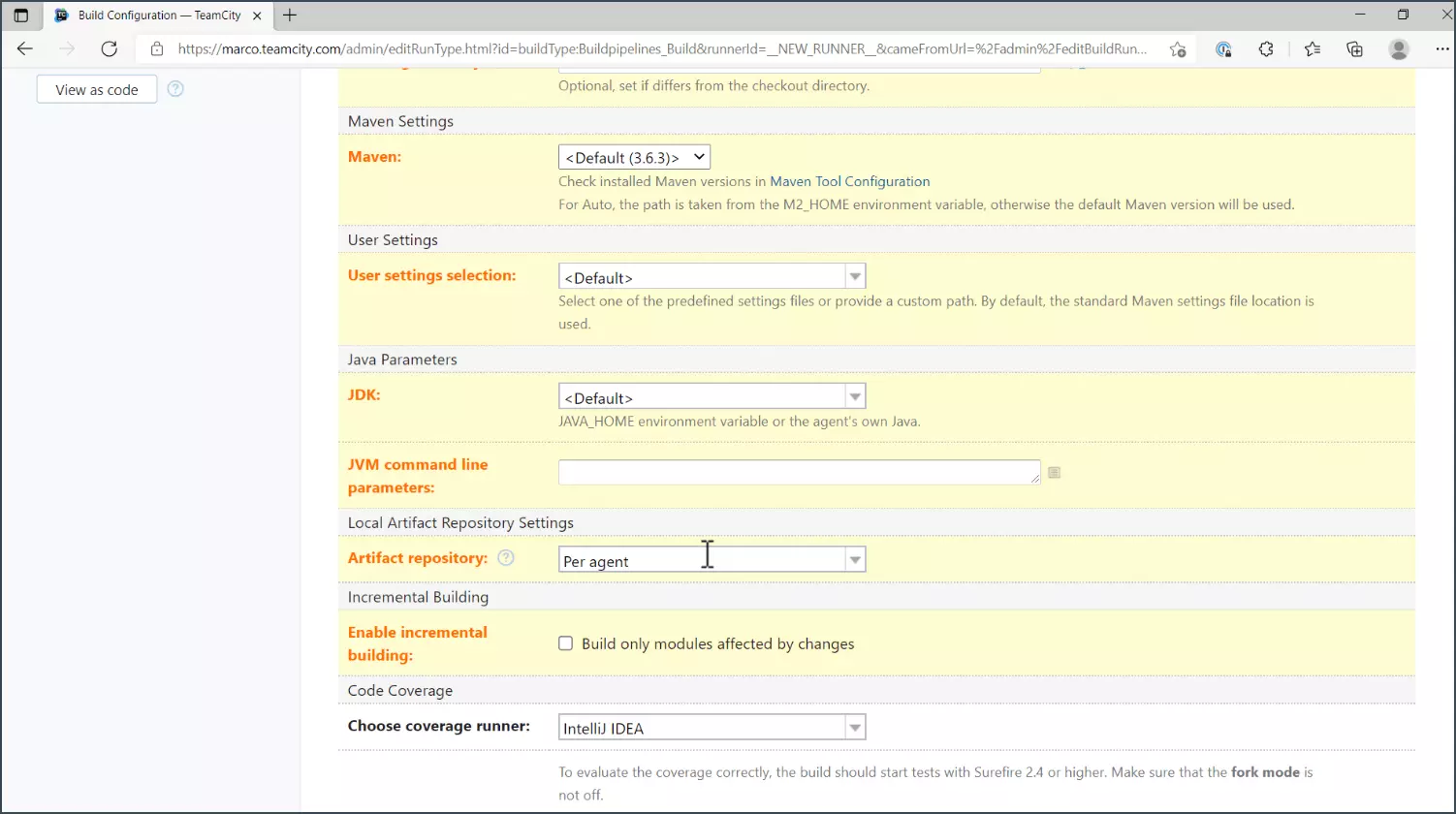Open the browser Extensions icon
The image size is (1456, 814).
click(1266, 49)
